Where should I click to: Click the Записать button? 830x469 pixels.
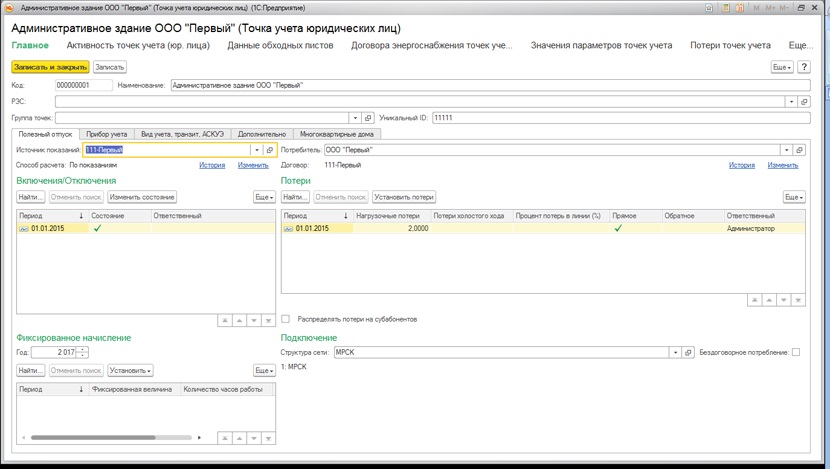110,67
